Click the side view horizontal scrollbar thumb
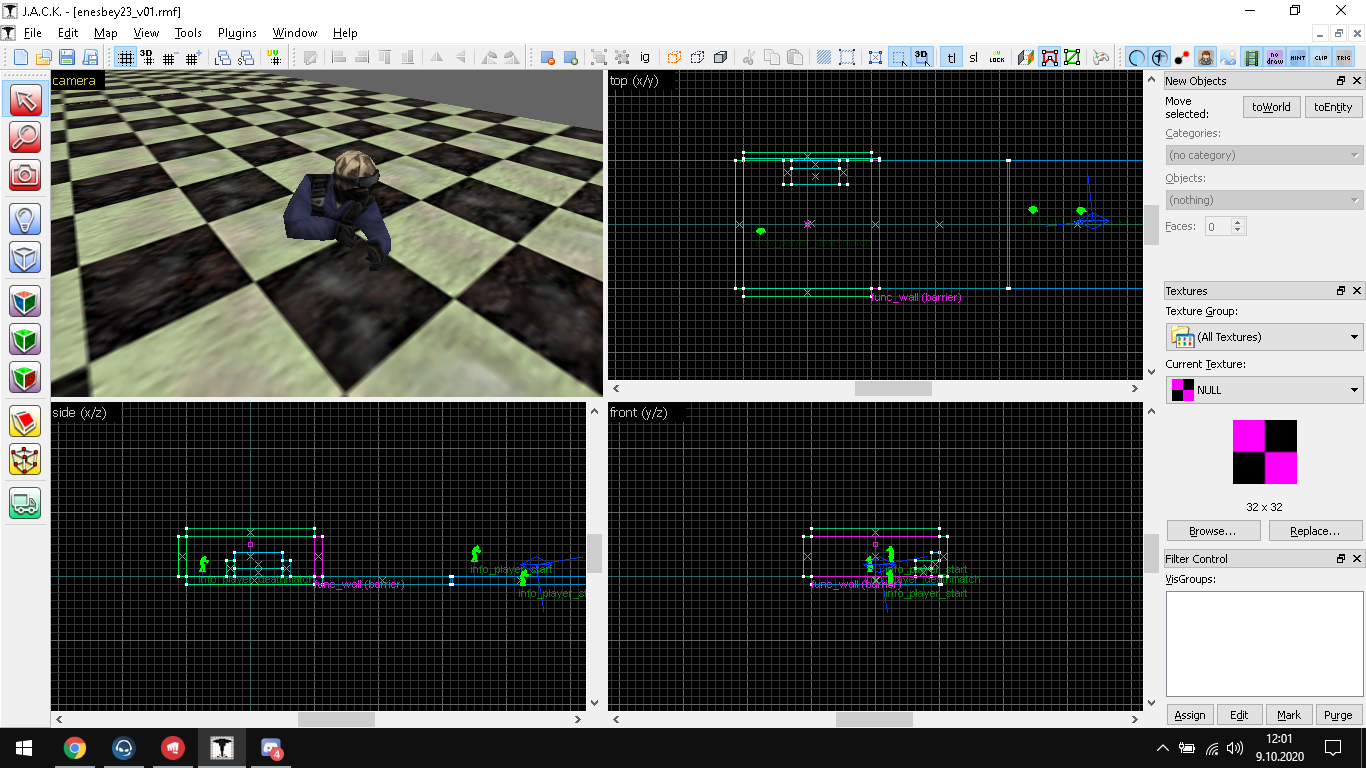This screenshot has width=1366, height=768. click(x=337, y=719)
